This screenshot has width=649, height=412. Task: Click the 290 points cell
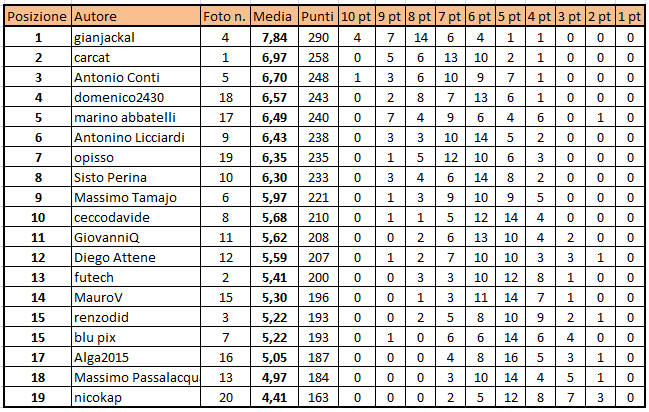pyautogui.click(x=318, y=38)
